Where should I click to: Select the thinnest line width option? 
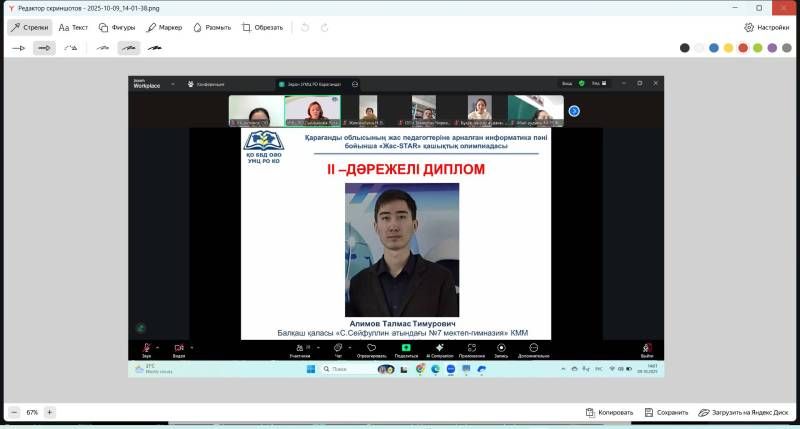(102, 47)
